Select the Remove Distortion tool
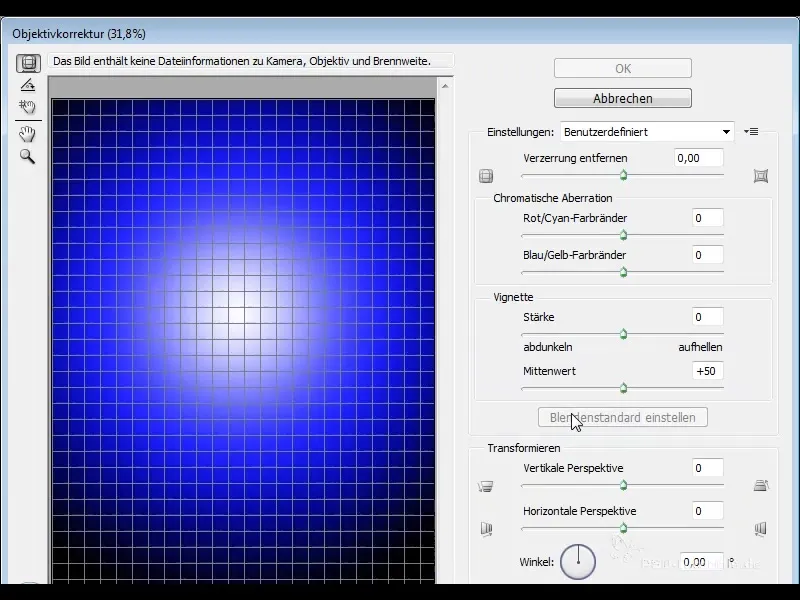 click(28, 63)
